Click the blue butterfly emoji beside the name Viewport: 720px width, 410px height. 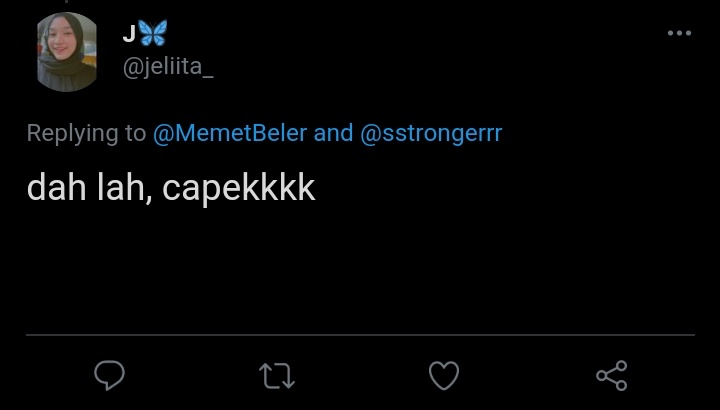pos(153,33)
